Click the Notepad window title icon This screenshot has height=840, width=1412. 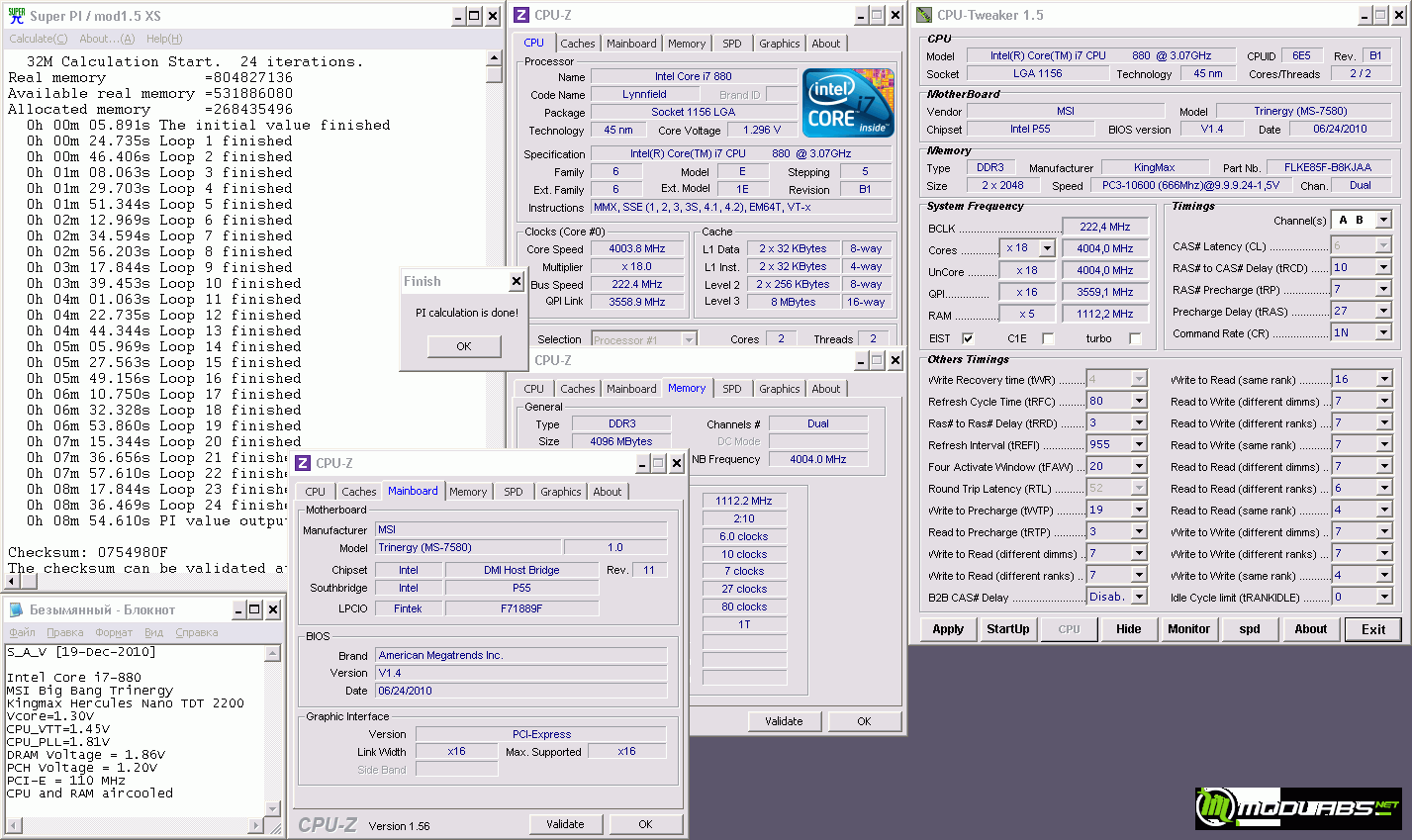[15, 609]
